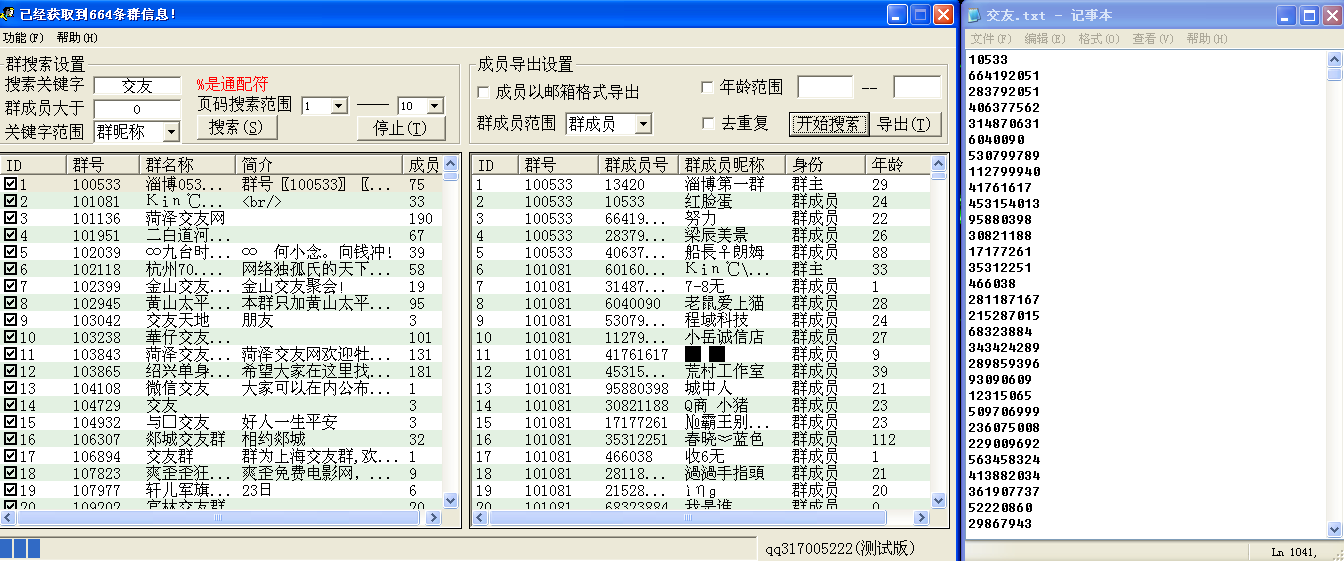Image resolution: width=1344 pixels, height=561 pixels.
Task: Click the Notepad vertical scrollbar down arrow
Action: [x=1334, y=529]
